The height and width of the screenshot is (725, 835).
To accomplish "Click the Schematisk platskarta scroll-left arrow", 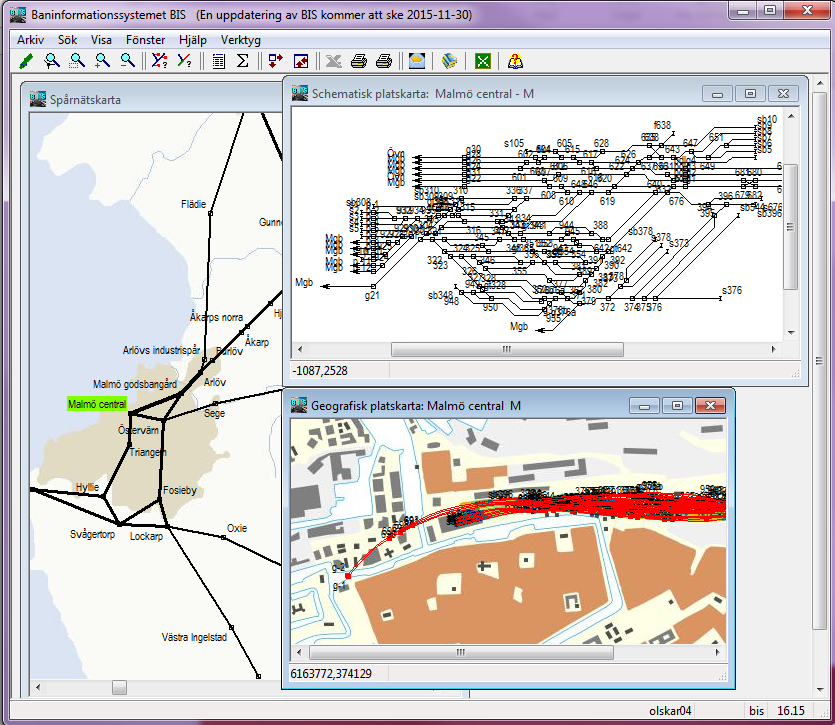I will (x=300, y=349).
